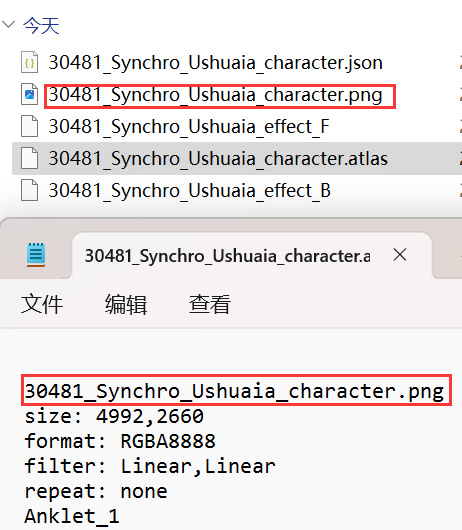Click the Notepad app icon in title bar

coord(36,254)
